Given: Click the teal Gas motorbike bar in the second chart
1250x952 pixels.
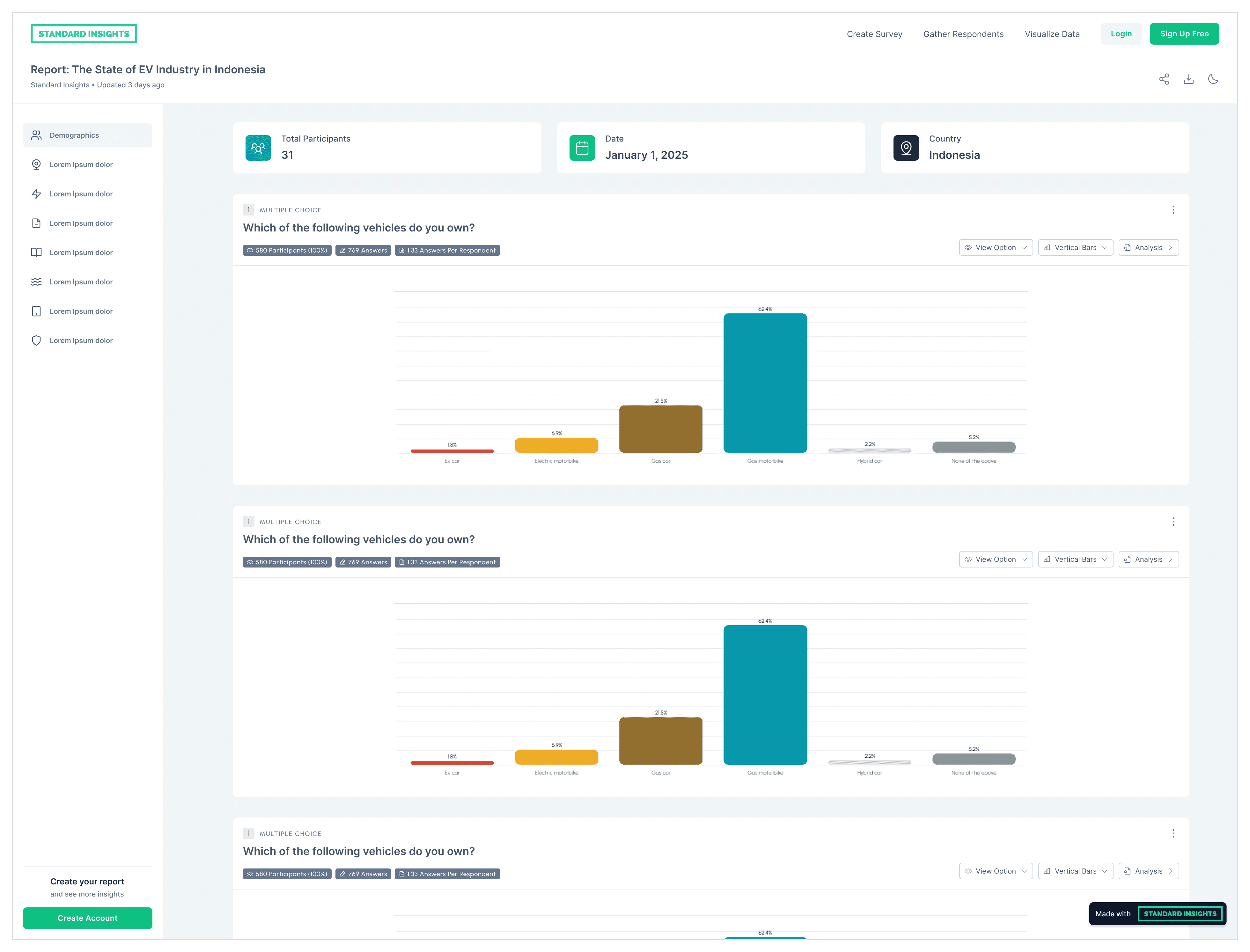Looking at the screenshot, I should 765,695.
